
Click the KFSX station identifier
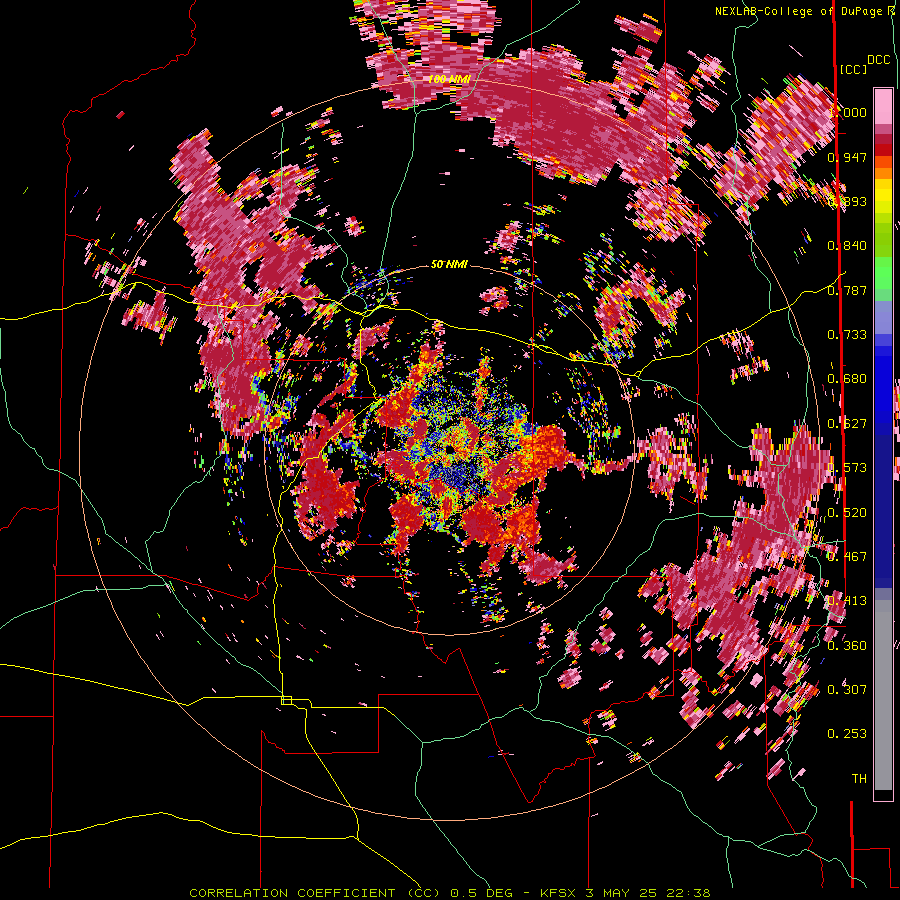coord(560,893)
